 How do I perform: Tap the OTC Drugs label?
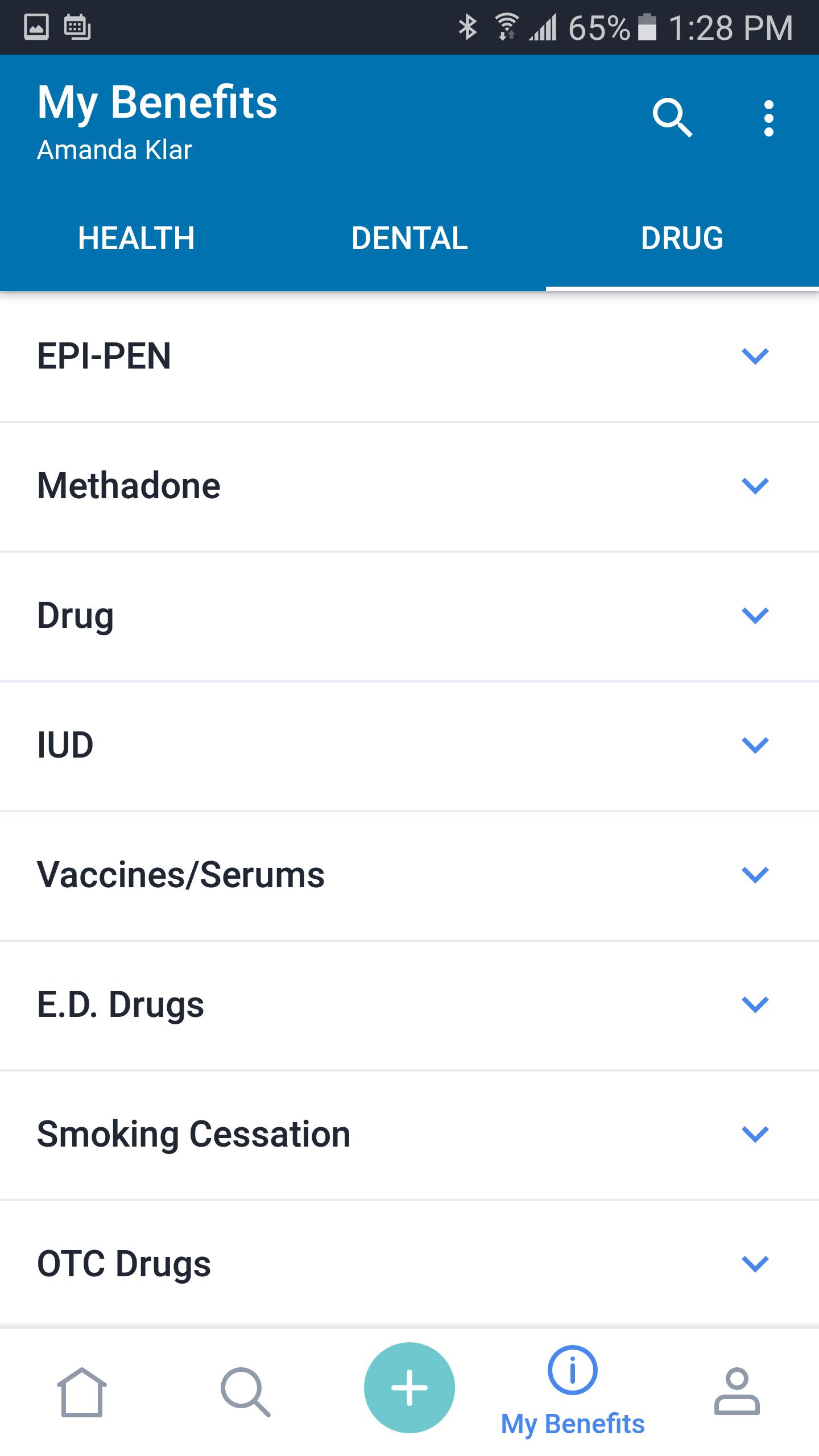pyautogui.click(x=124, y=1264)
